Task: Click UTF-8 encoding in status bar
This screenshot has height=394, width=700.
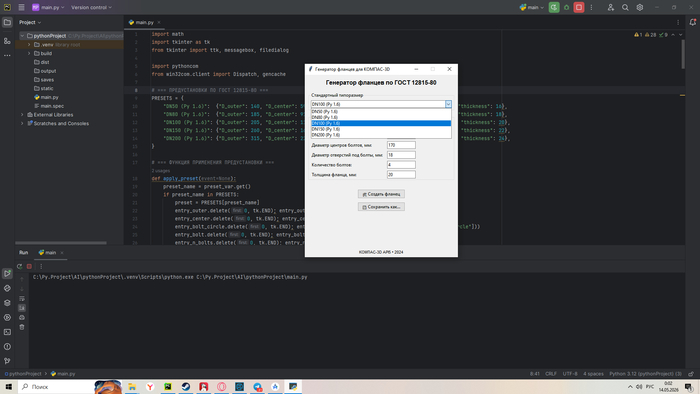Action: (x=570, y=374)
